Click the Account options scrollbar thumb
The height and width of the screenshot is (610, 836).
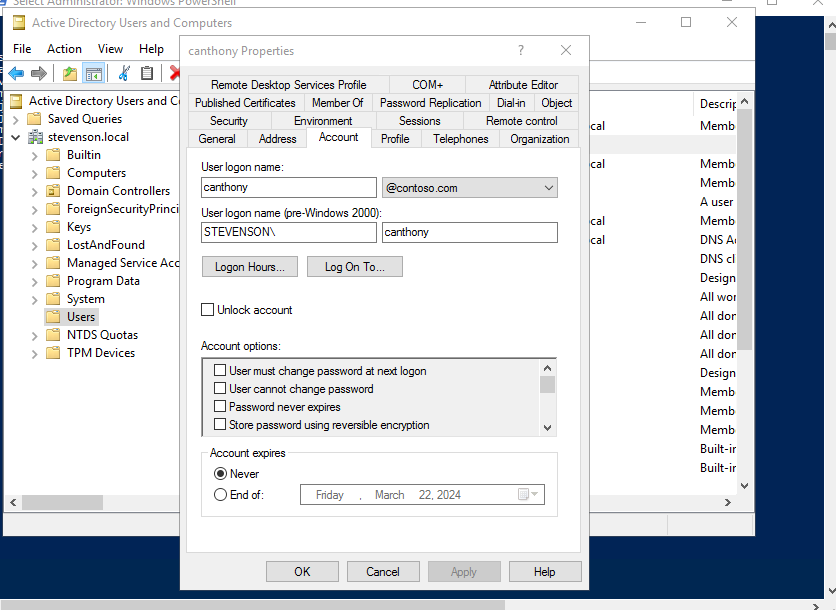click(548, 384)
